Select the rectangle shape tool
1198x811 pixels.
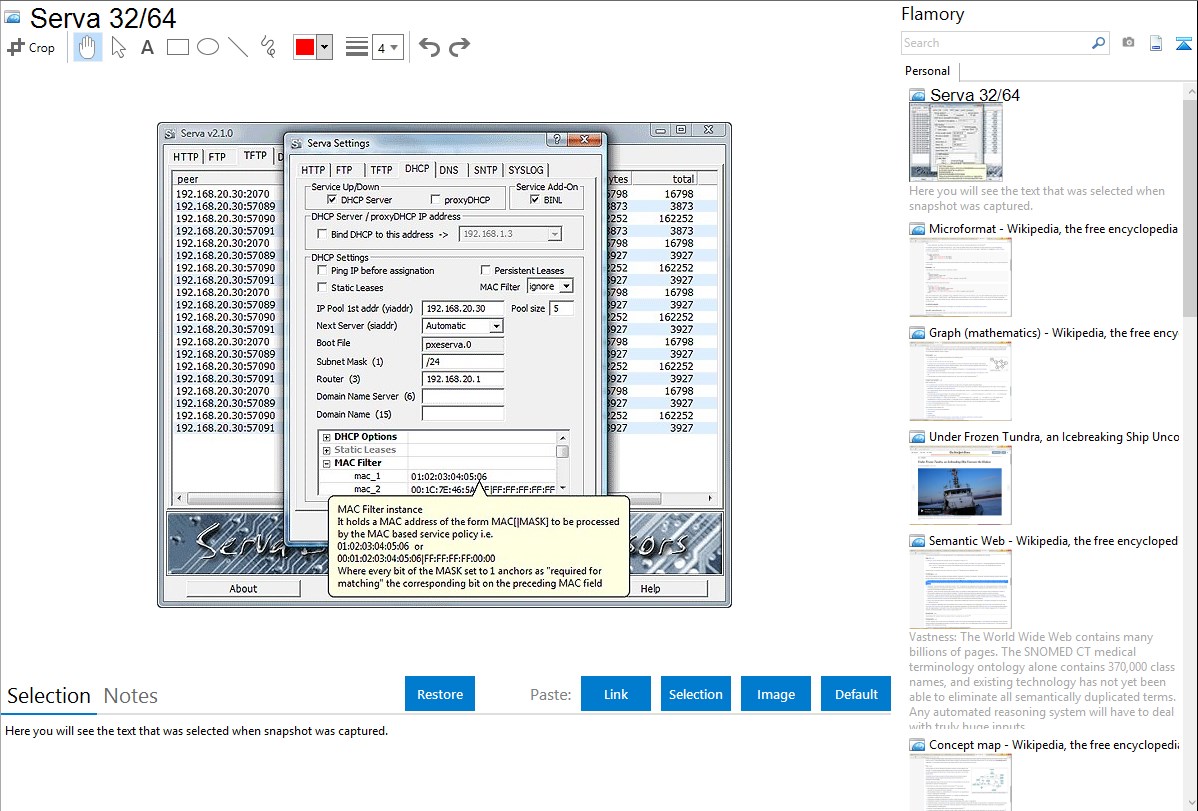(x=177, y=47)
